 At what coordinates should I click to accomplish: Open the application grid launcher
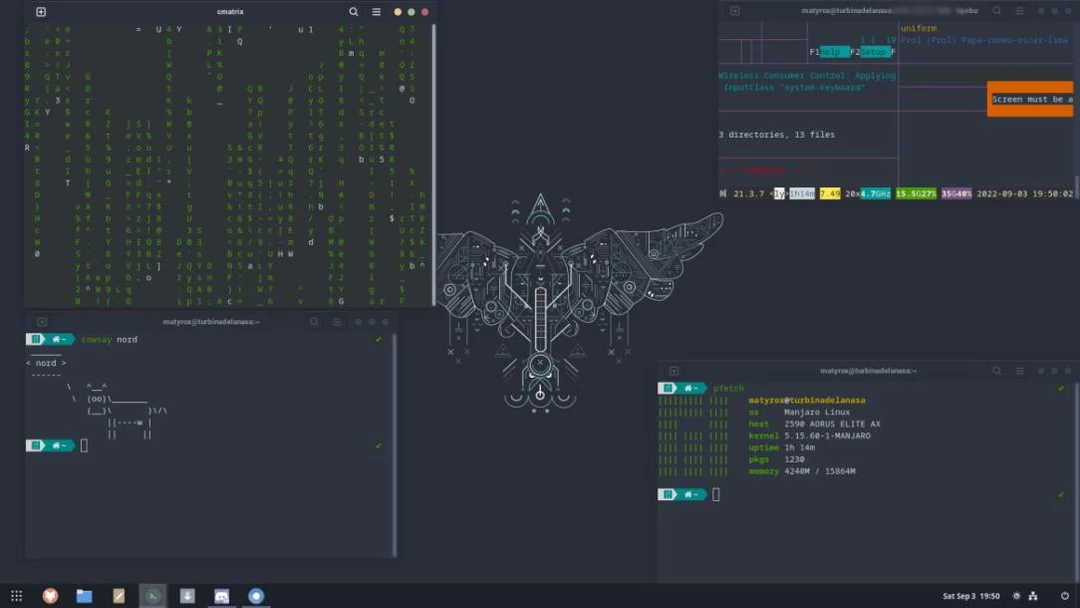(x=18, y=595)
